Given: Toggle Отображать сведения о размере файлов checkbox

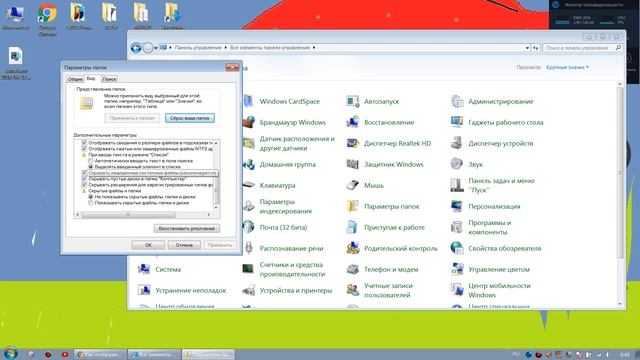Looking at the screenshot, I should [84, 143].
